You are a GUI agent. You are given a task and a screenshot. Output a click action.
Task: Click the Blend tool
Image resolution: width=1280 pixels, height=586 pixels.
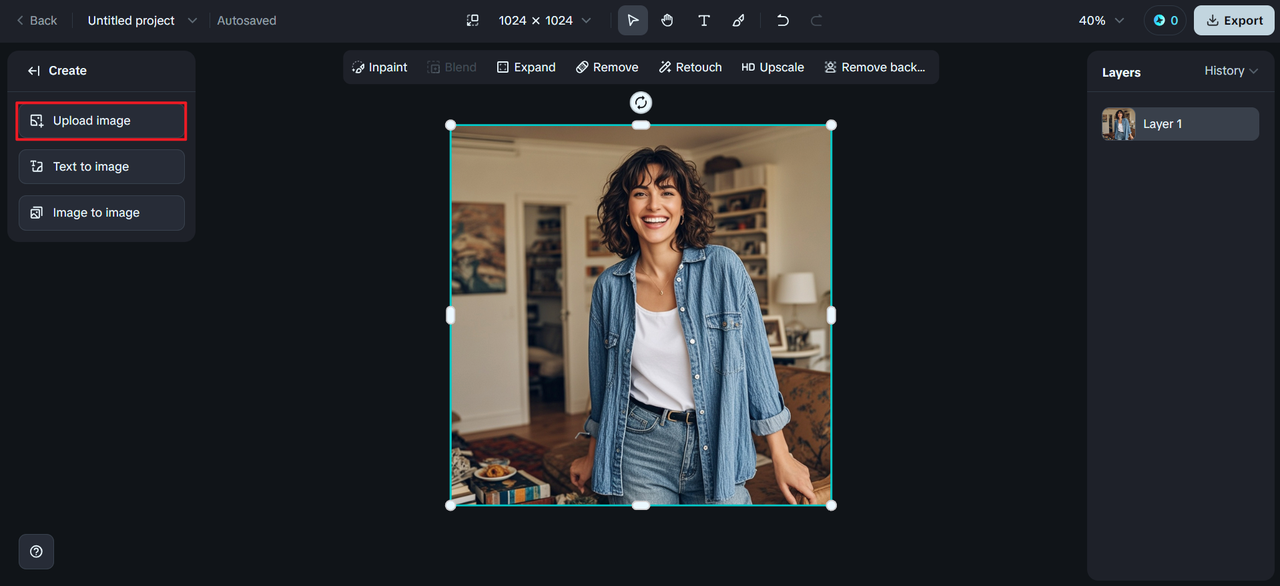click(452, 67)
